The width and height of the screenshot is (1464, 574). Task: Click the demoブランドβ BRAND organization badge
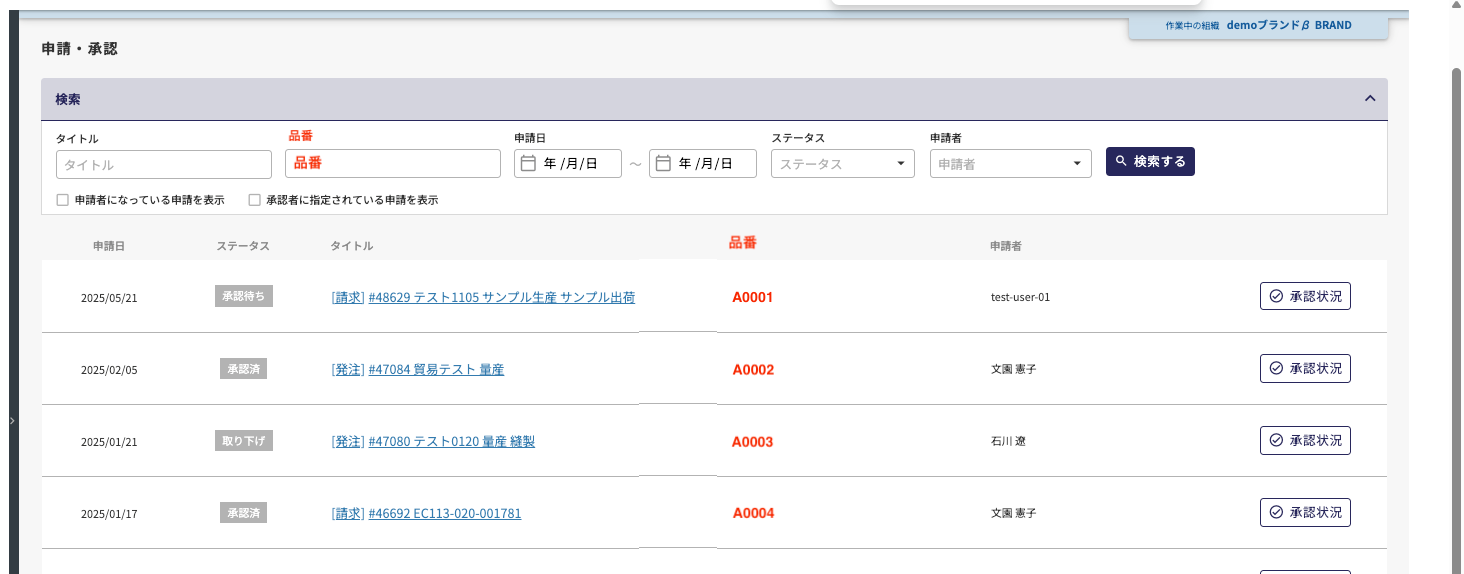(x=1258, y=25)
